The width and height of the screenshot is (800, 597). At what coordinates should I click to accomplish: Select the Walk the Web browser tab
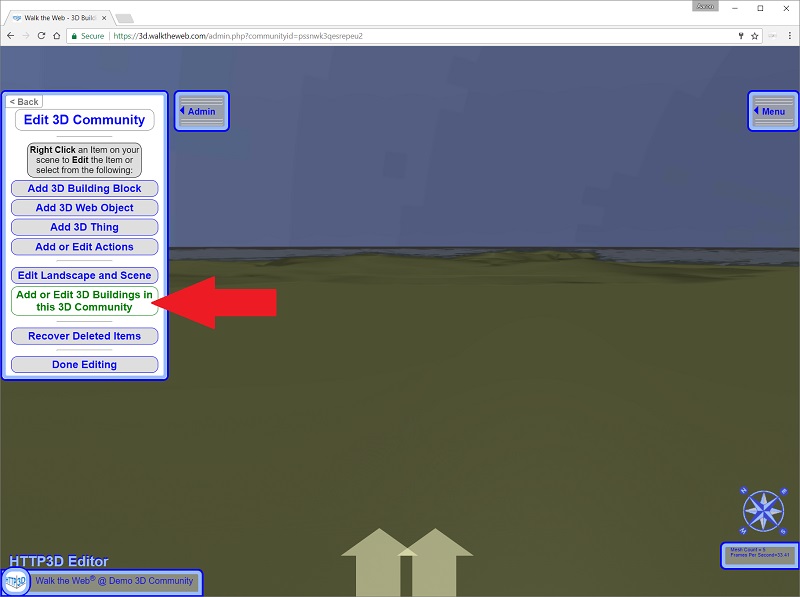(x=59, y=18)
